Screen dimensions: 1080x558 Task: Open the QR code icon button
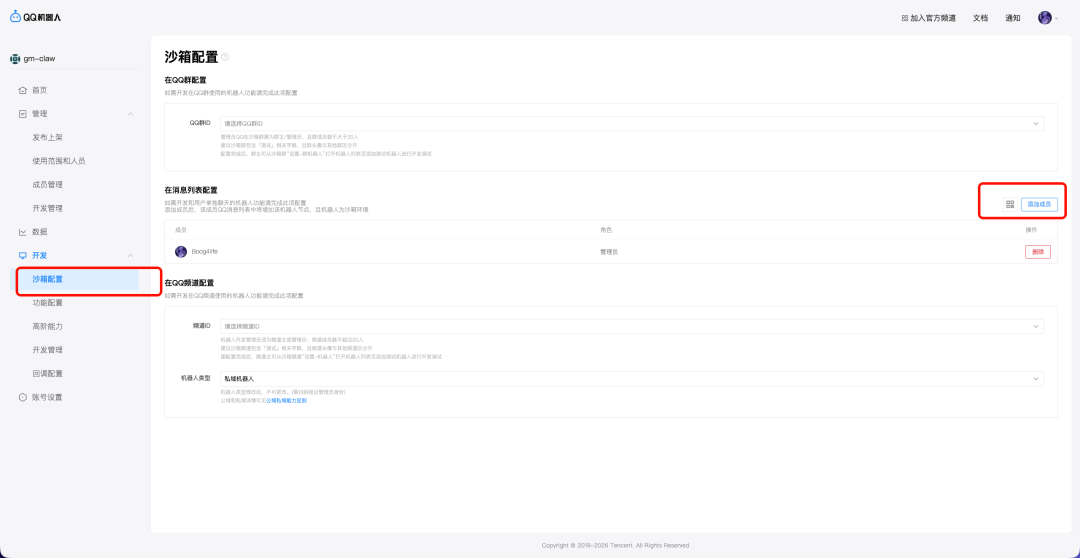pos(1010,205)
